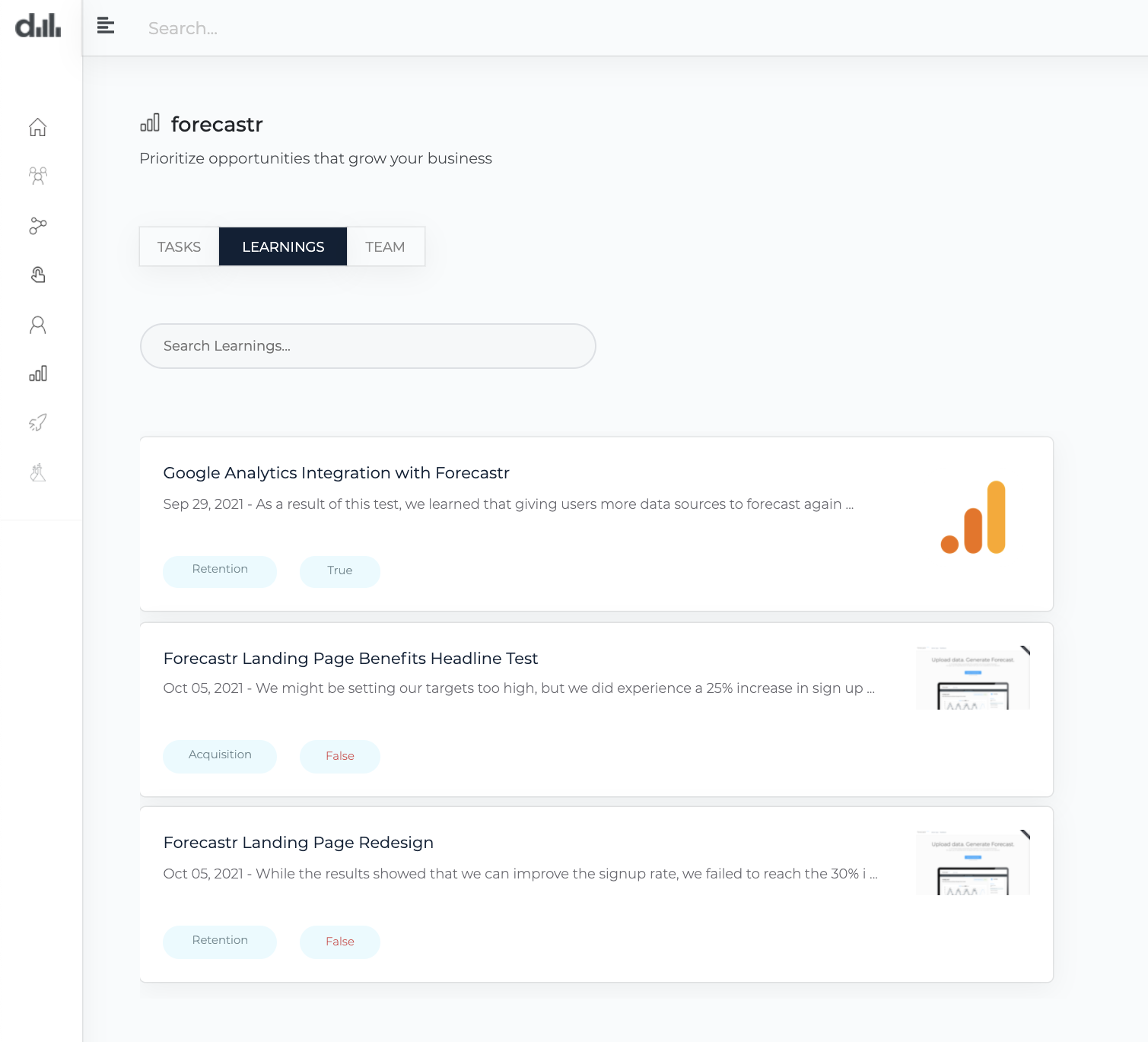Select the LEARNINGS tab
The width and height of the screenshot is (1148, 1042).
tap(283, 246)
